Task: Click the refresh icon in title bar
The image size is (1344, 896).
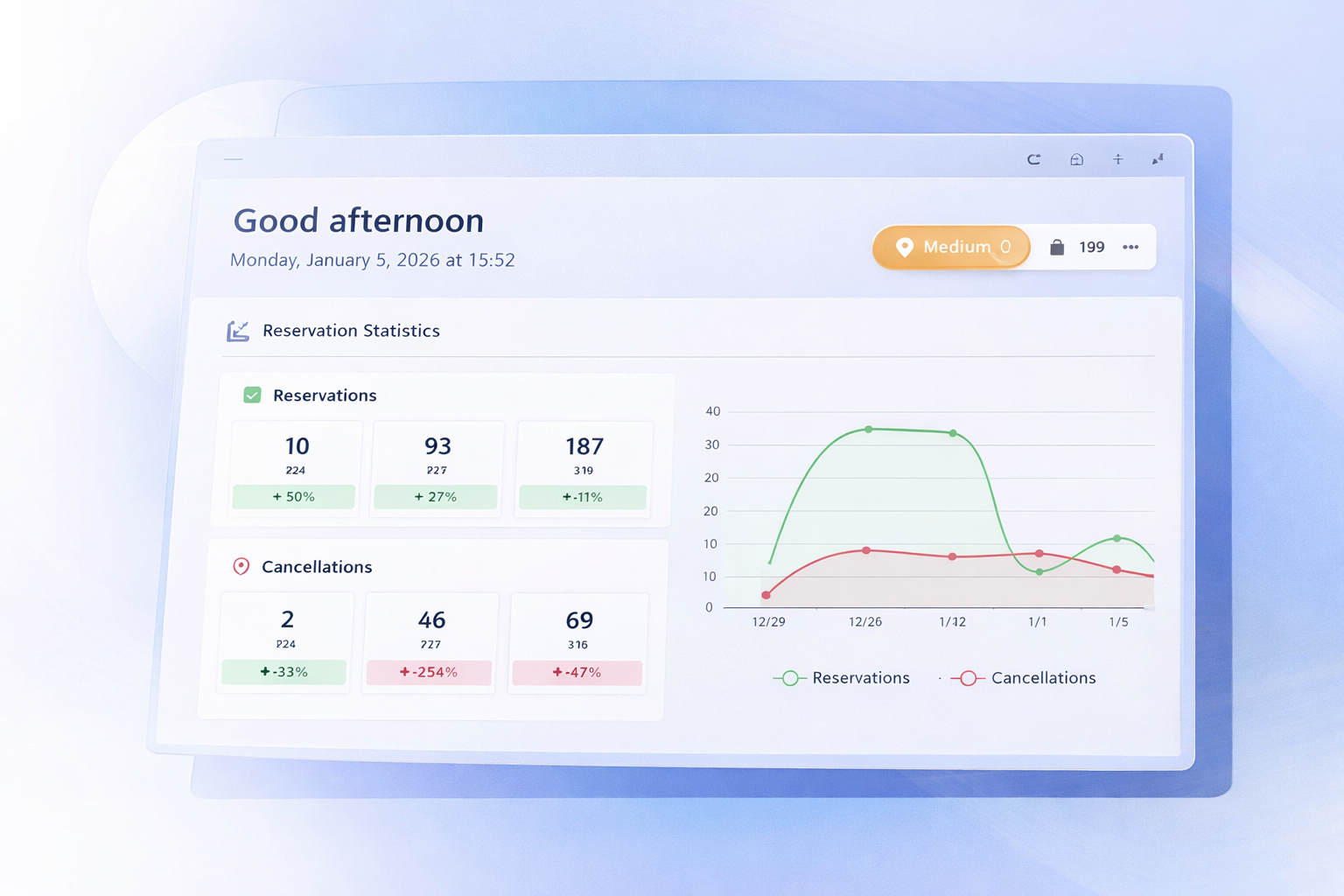Action: coord(1033,159)
